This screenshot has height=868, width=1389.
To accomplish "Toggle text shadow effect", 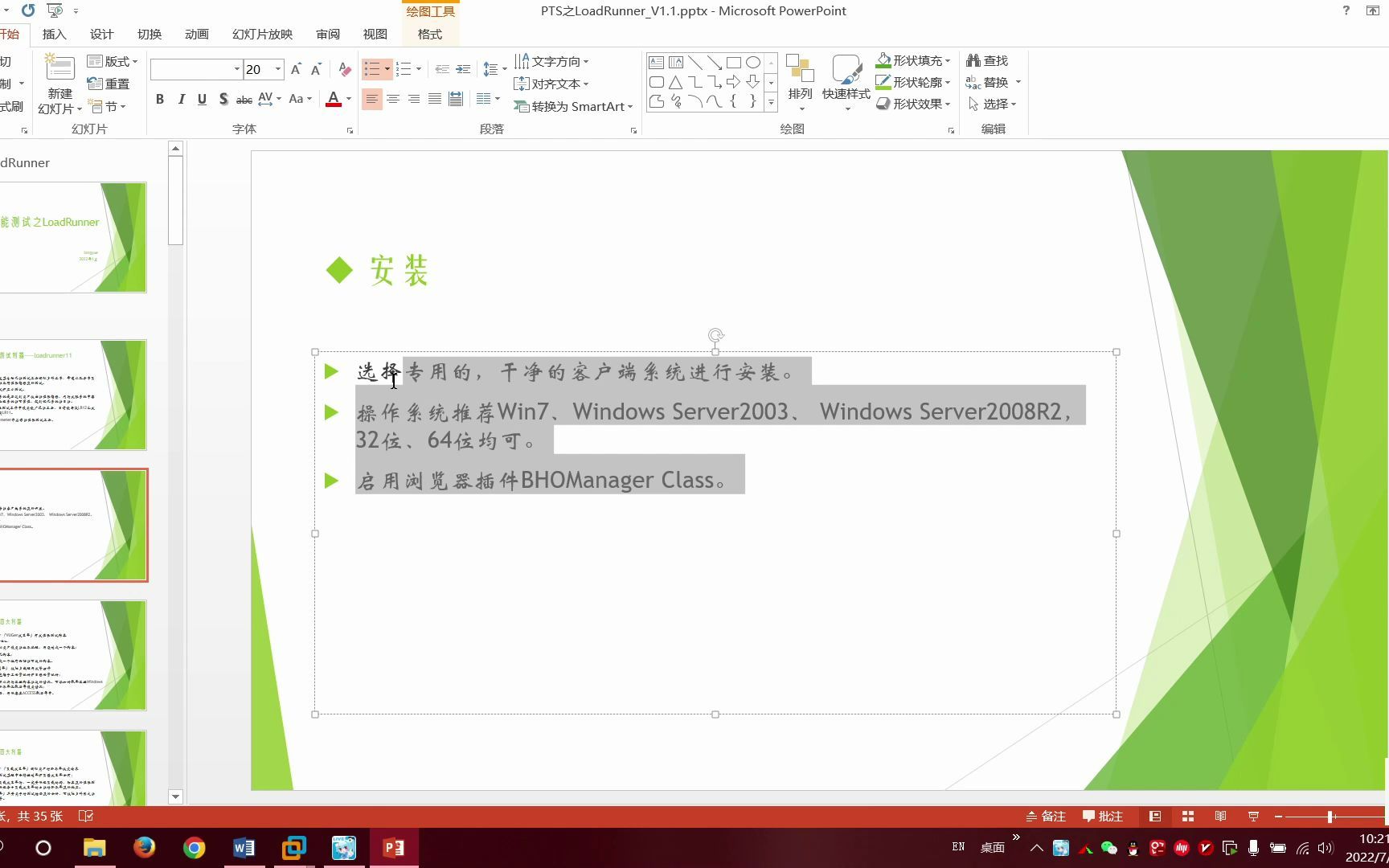I will pyautogui.click(x=223, y=99).
